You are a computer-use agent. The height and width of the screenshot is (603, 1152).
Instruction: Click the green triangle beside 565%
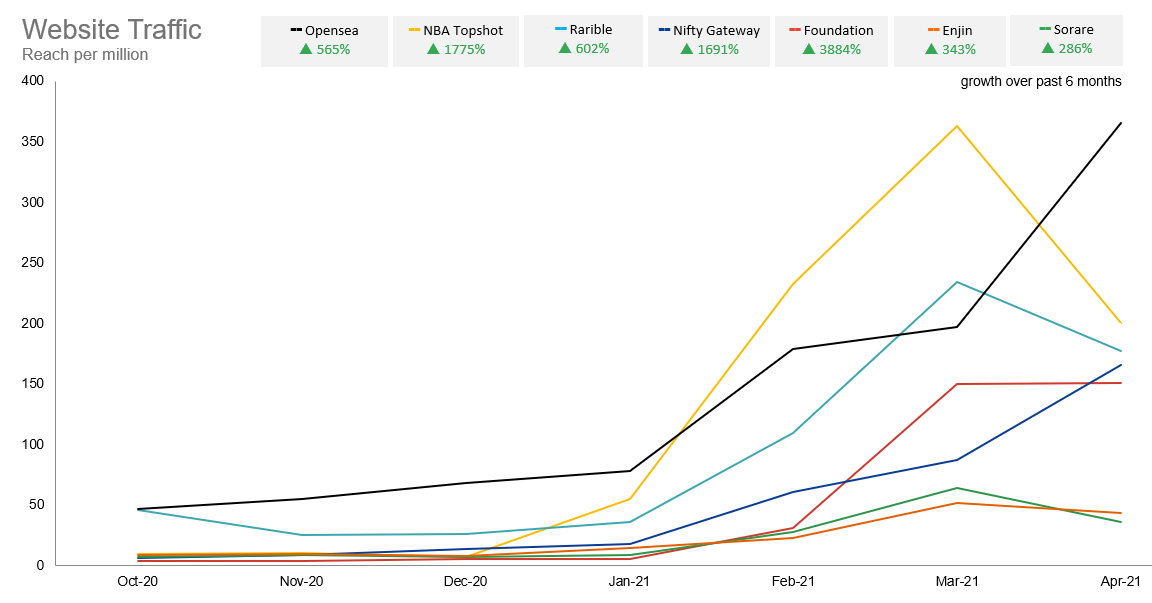click(306, 49)
